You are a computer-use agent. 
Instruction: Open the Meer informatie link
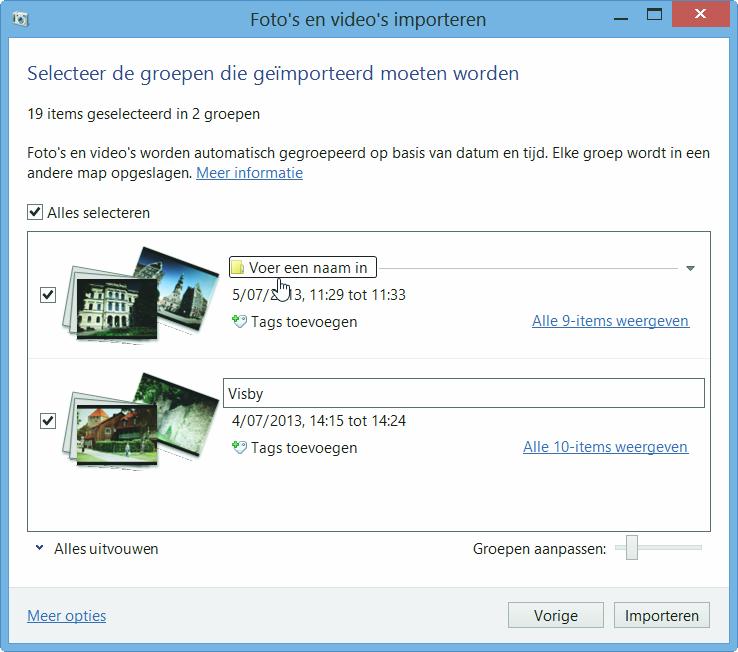click(x=249, y=173)
